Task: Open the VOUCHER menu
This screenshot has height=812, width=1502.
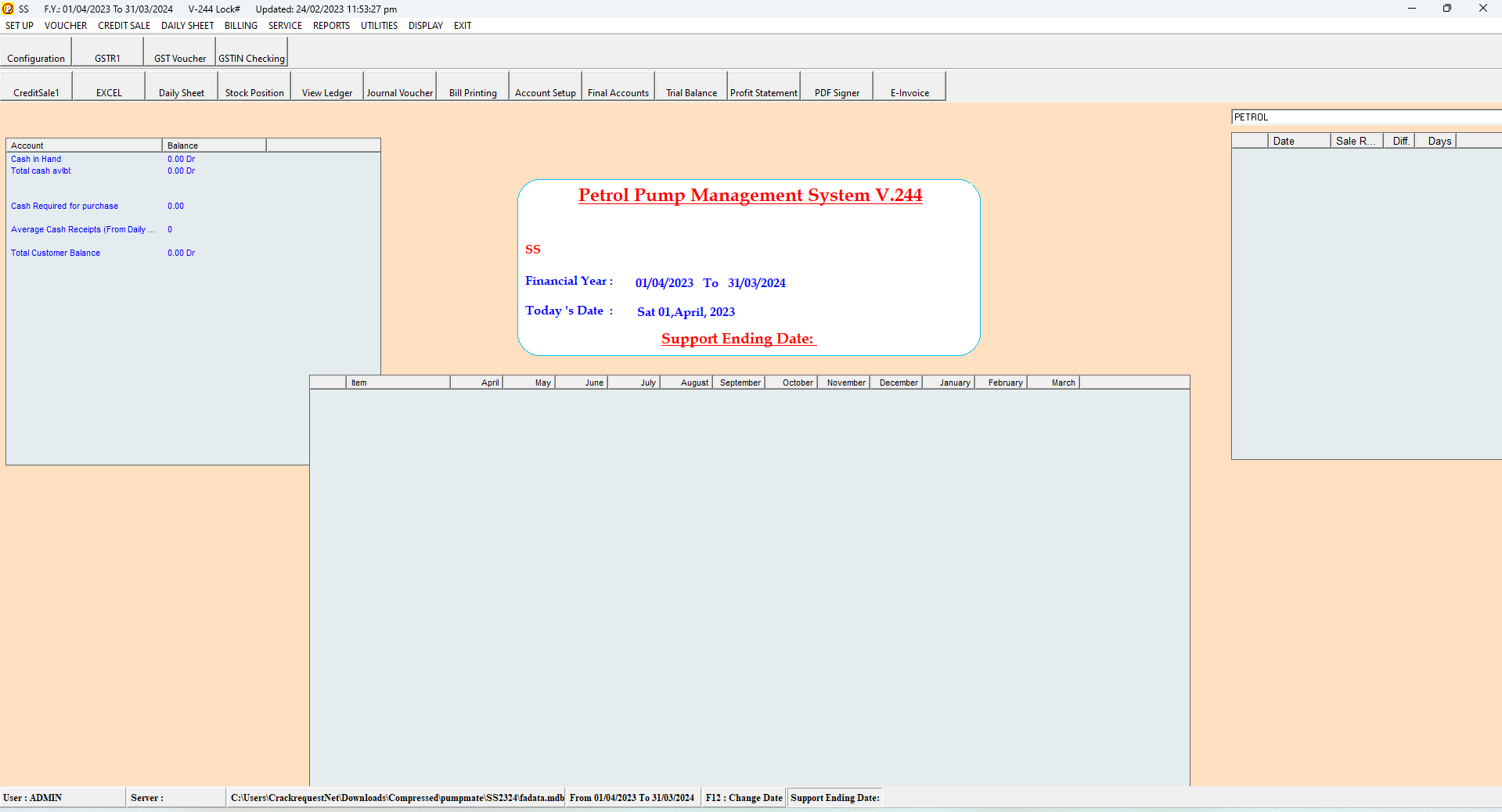Action: pyautogui.click(x=66, y=26)
